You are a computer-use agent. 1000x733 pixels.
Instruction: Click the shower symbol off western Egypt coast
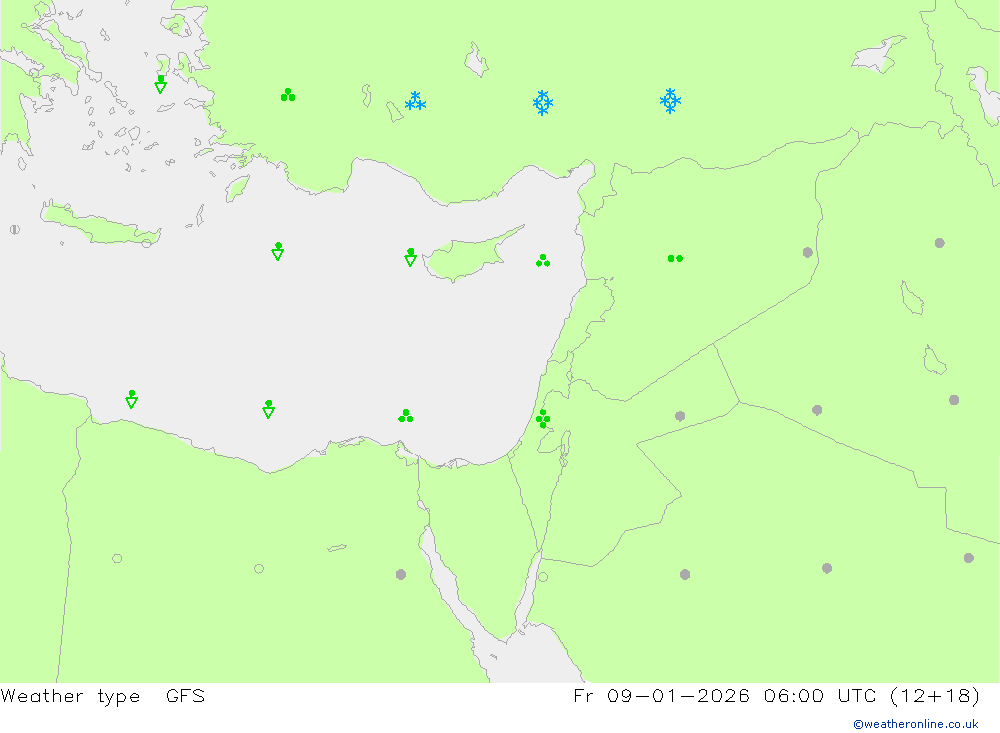[268, 409]
